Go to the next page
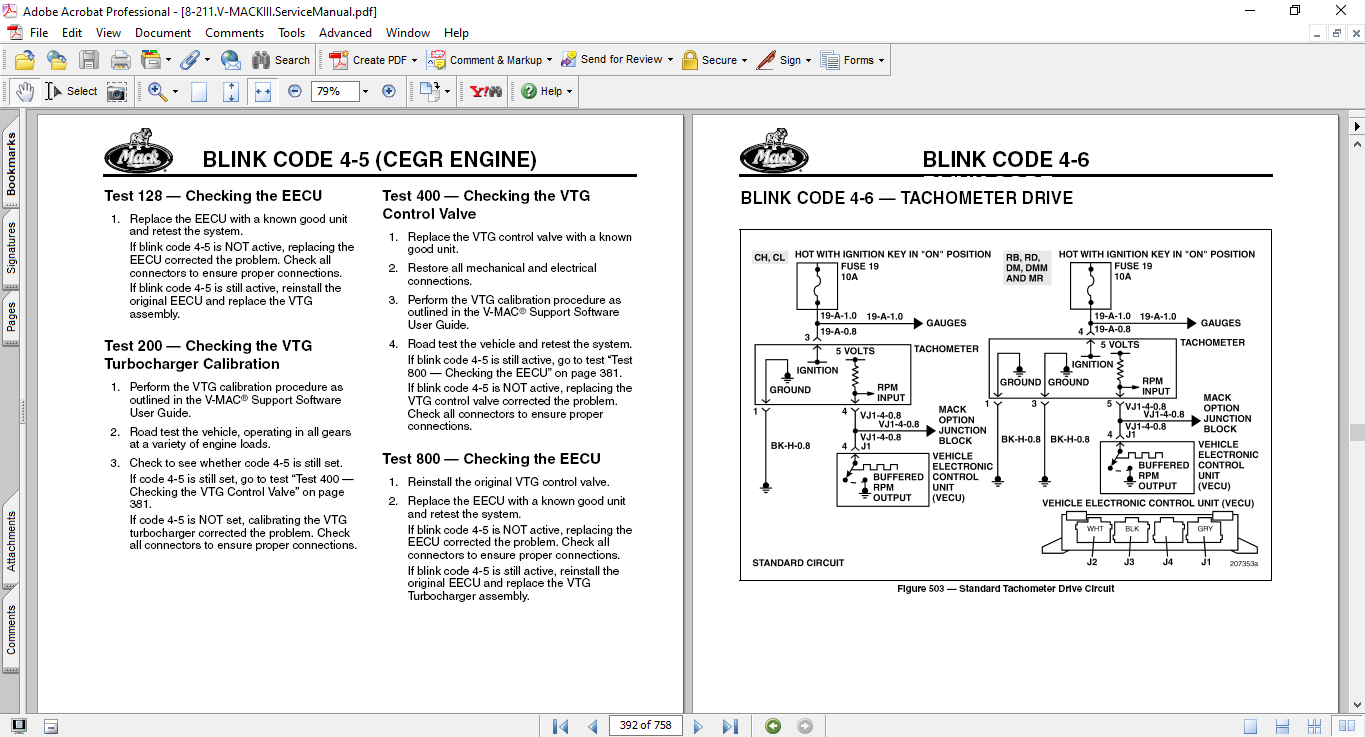Image resolution: width=1365 pixels, height=737 pixels. (698, 726)
